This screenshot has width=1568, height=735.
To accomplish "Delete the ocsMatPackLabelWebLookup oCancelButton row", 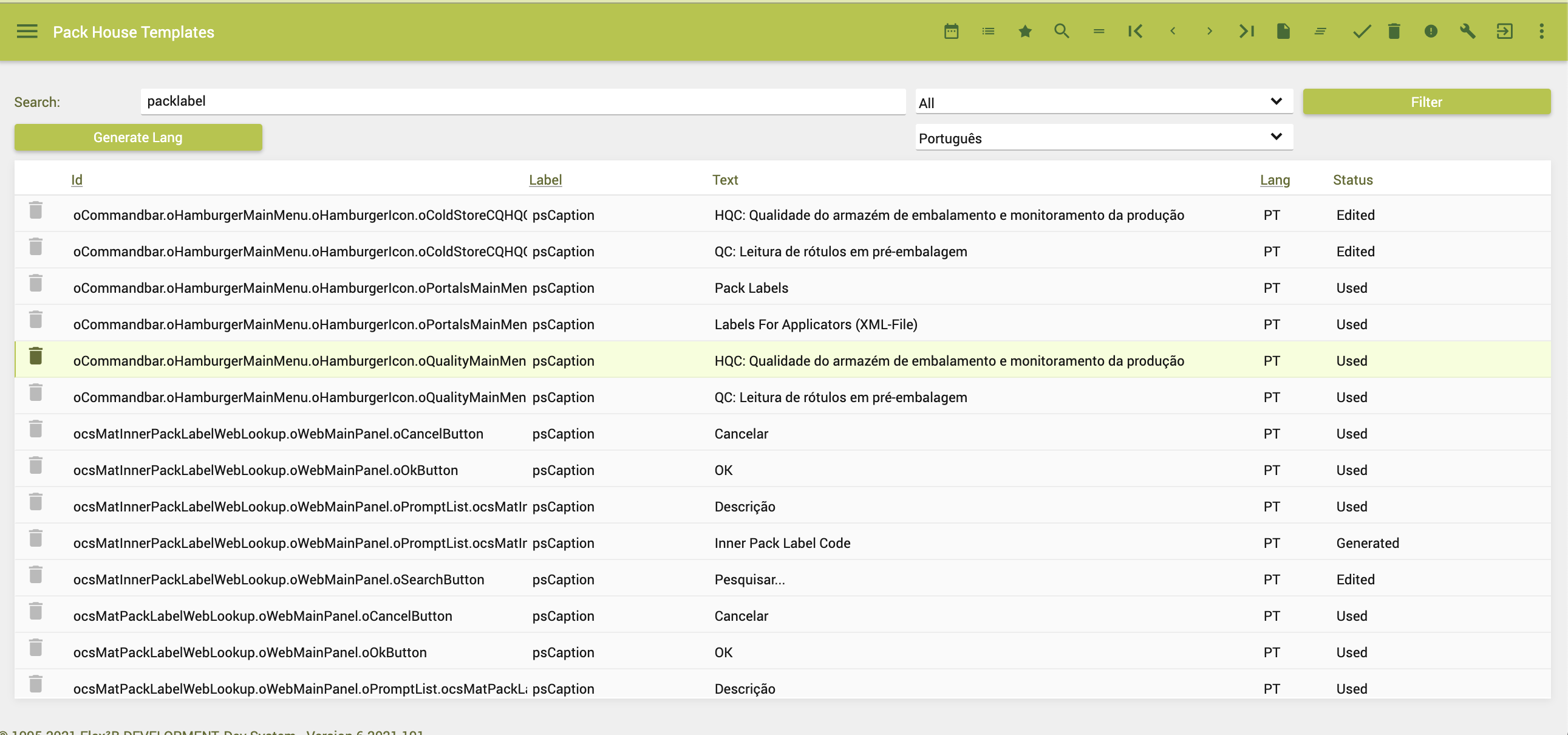I will (x=36, y=611).
